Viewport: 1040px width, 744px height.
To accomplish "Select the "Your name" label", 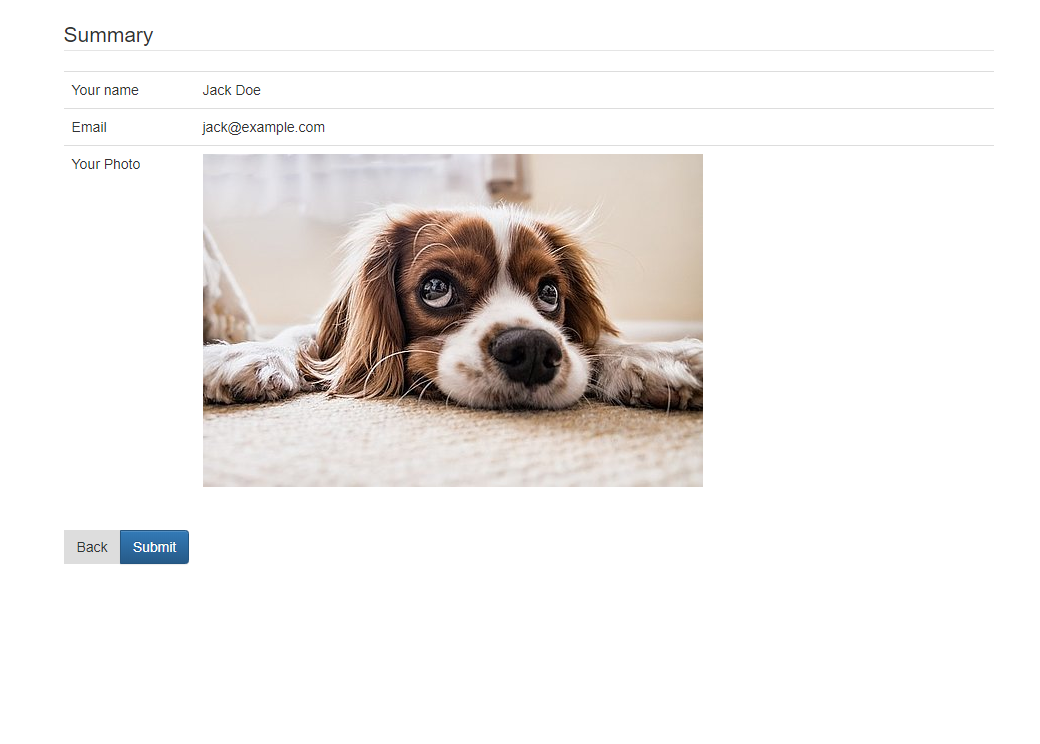I will click(x=105, y=90).
